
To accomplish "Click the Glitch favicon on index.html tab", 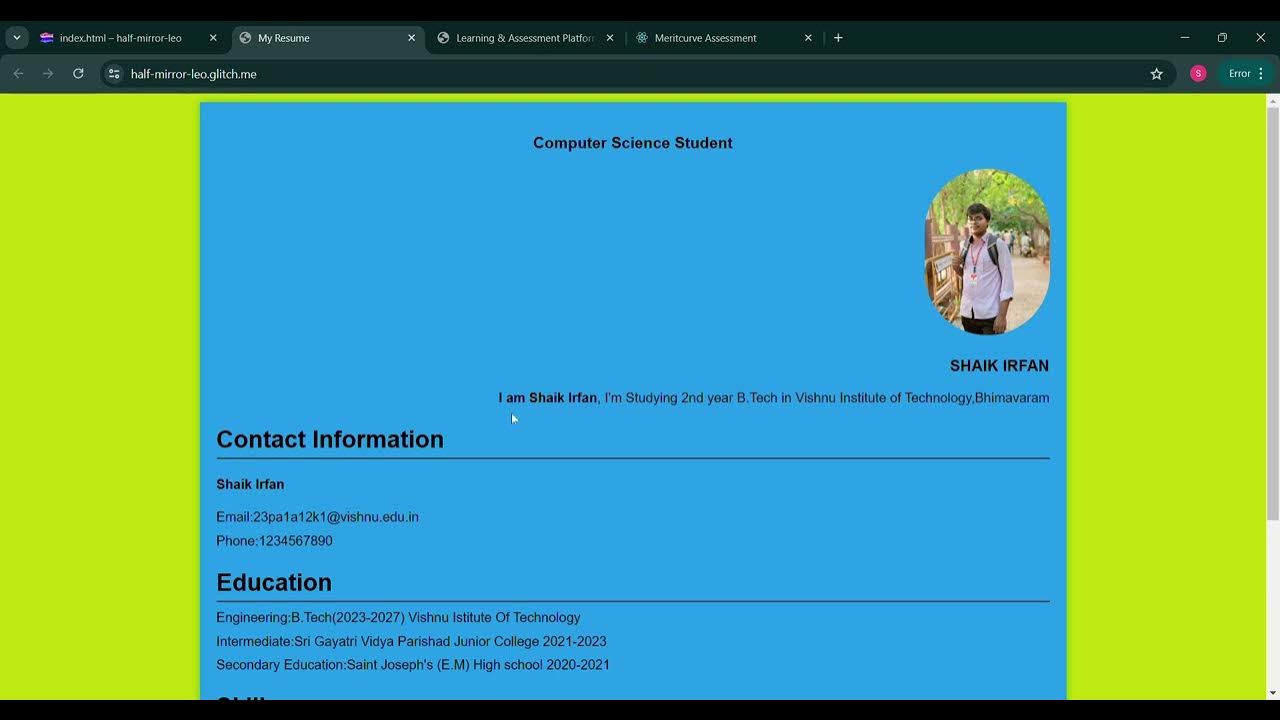I will 47,38.
